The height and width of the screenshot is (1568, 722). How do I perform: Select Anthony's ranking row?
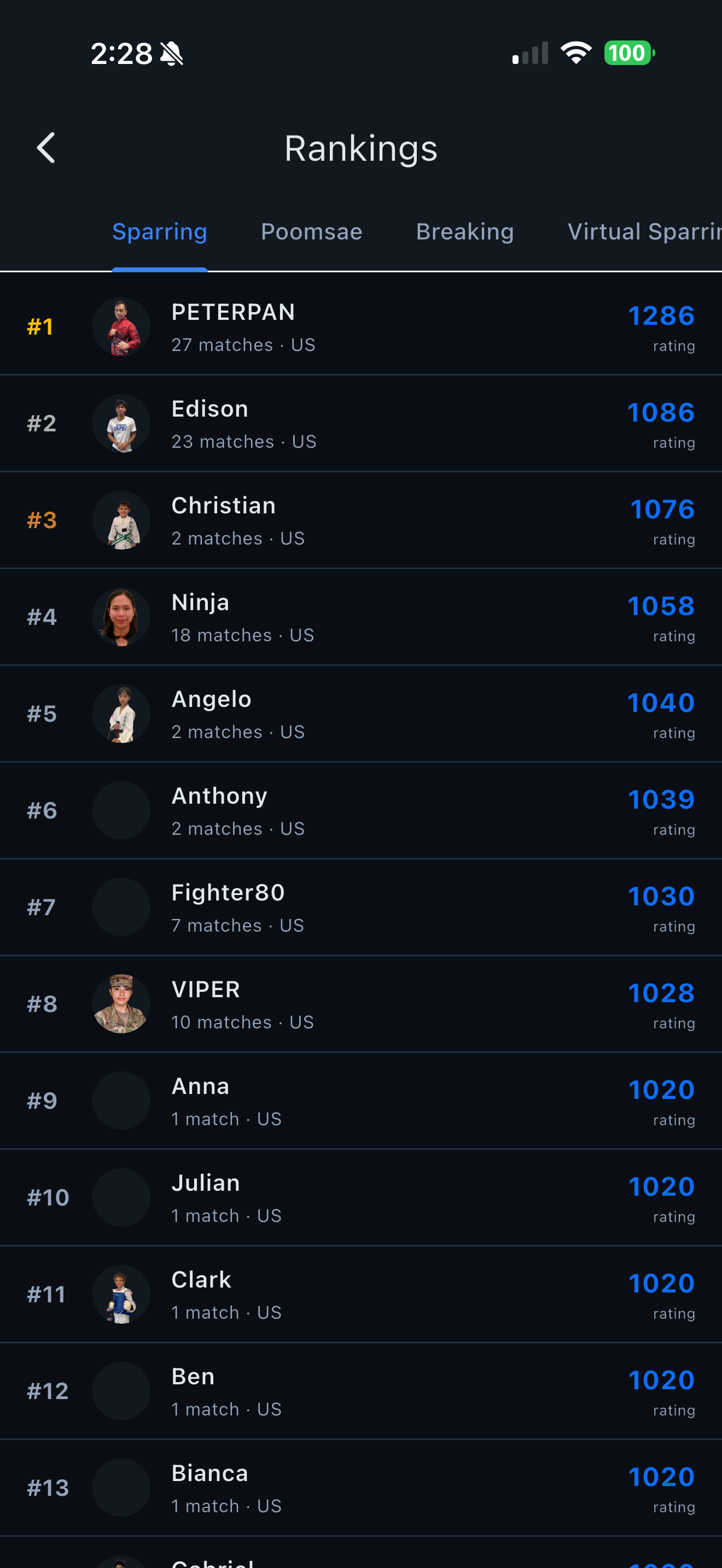click(361, 811)
